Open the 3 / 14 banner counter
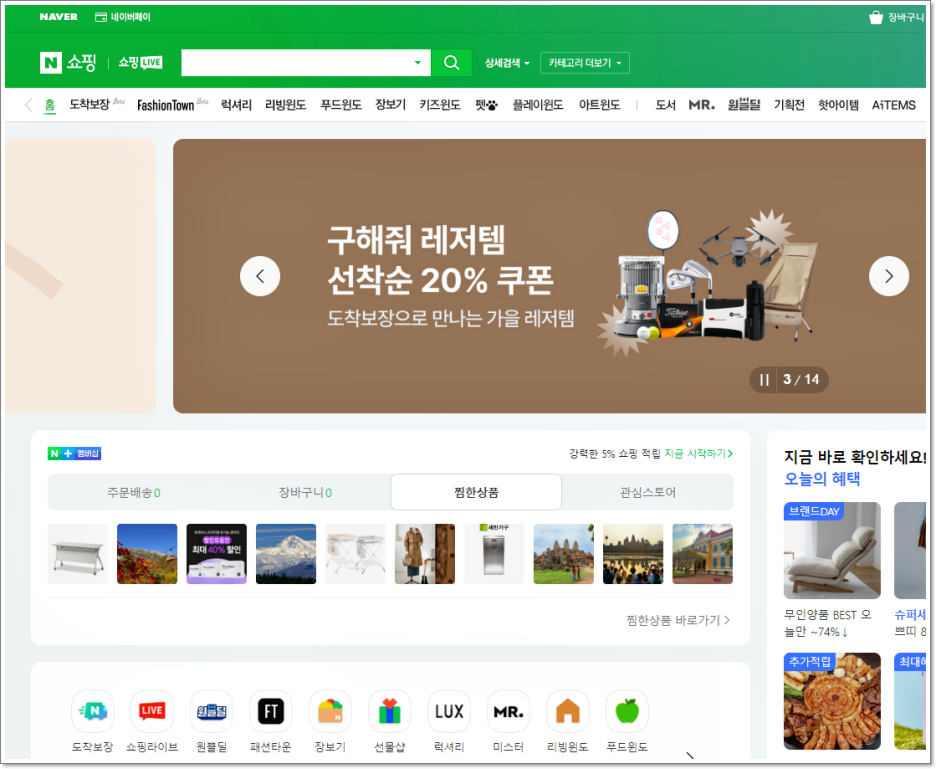 [801, 379]
